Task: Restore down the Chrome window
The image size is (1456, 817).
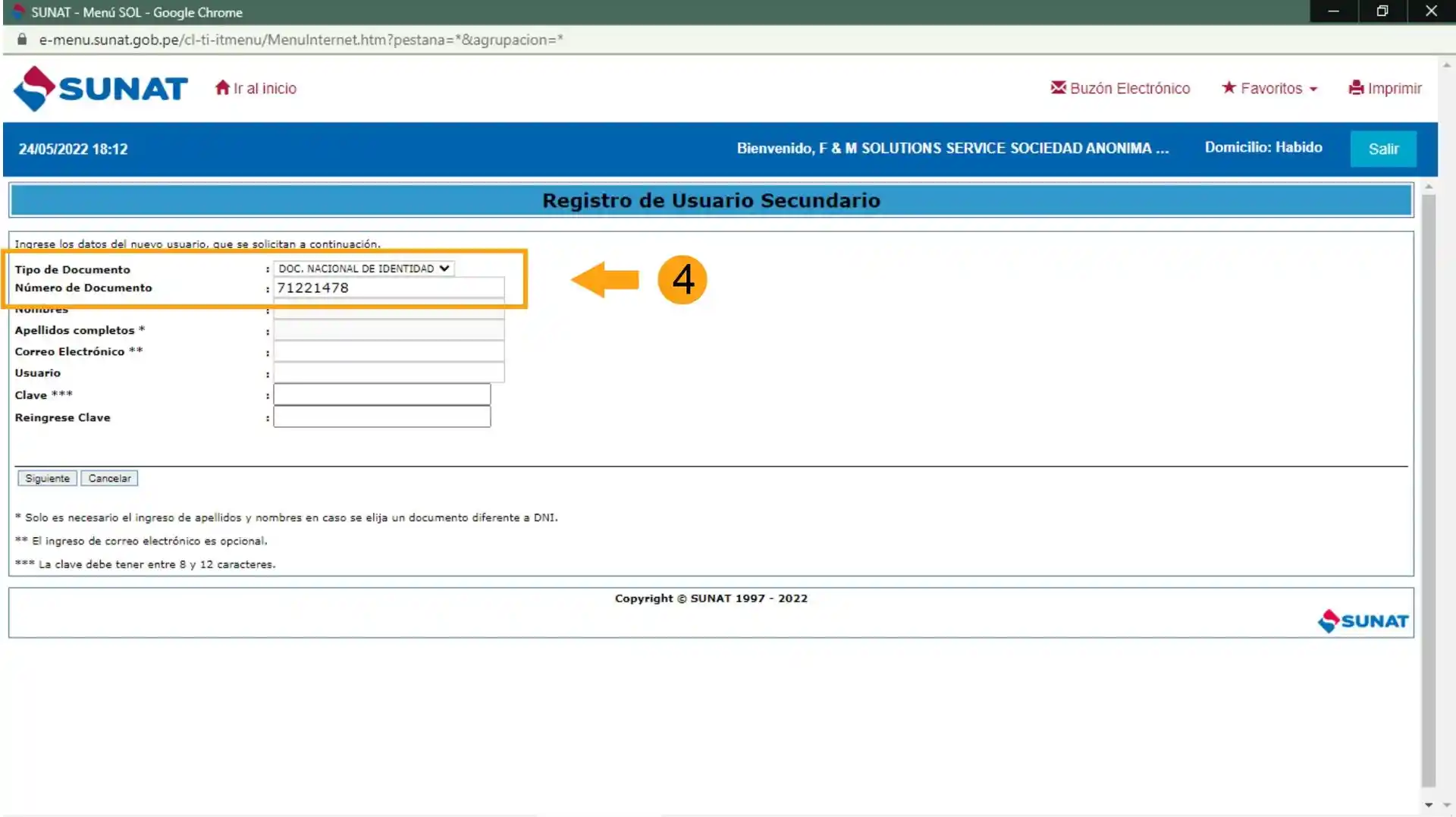Action: (x=1382, y=11)
